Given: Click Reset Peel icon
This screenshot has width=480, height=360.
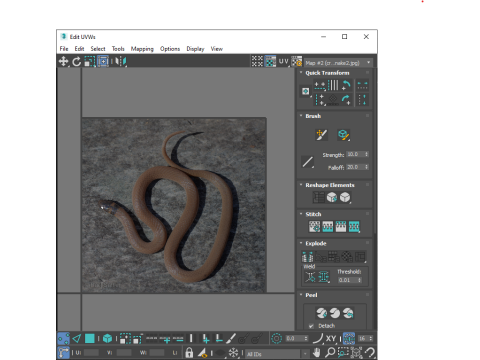Looking at the screenshot, I should 348,313.
